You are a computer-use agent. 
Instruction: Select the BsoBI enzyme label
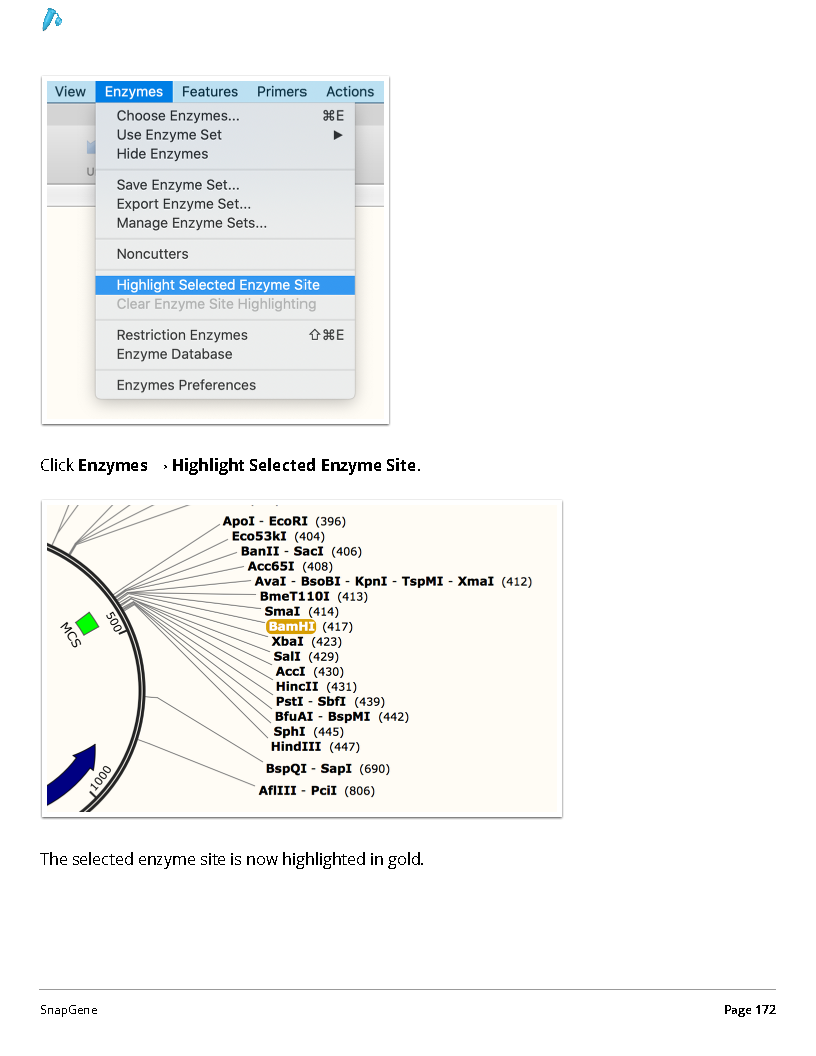pyautogui.click(x=320, y=581)
